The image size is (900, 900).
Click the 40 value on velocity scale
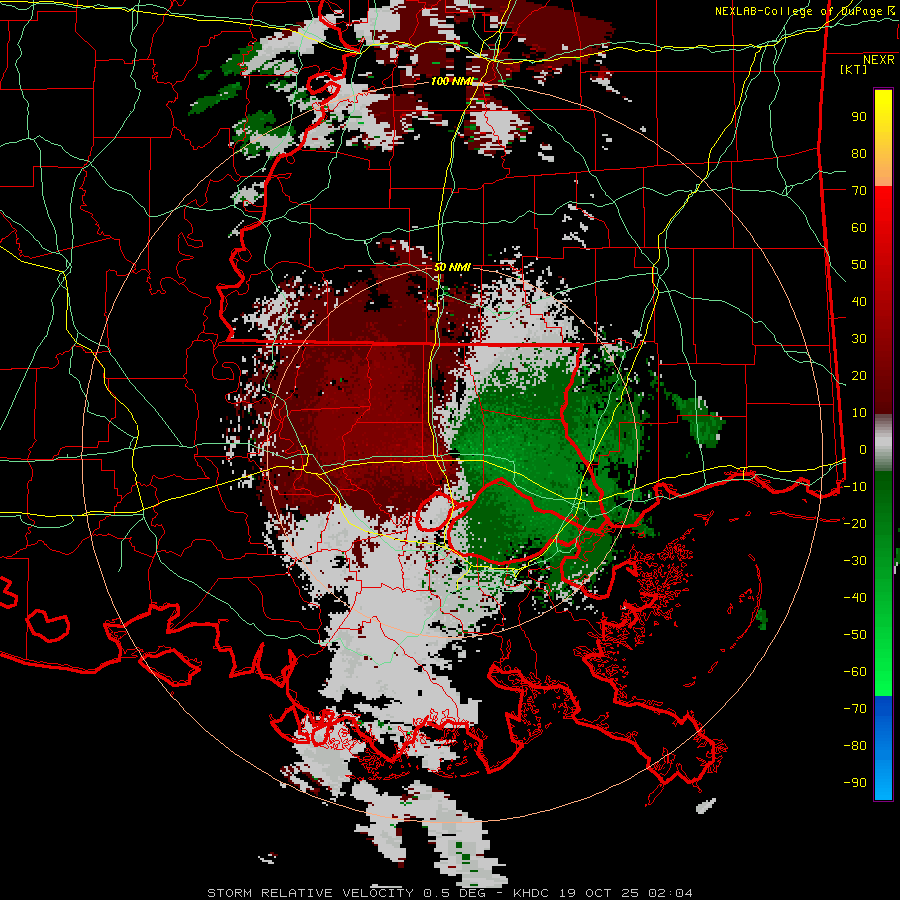click(859, 301)
